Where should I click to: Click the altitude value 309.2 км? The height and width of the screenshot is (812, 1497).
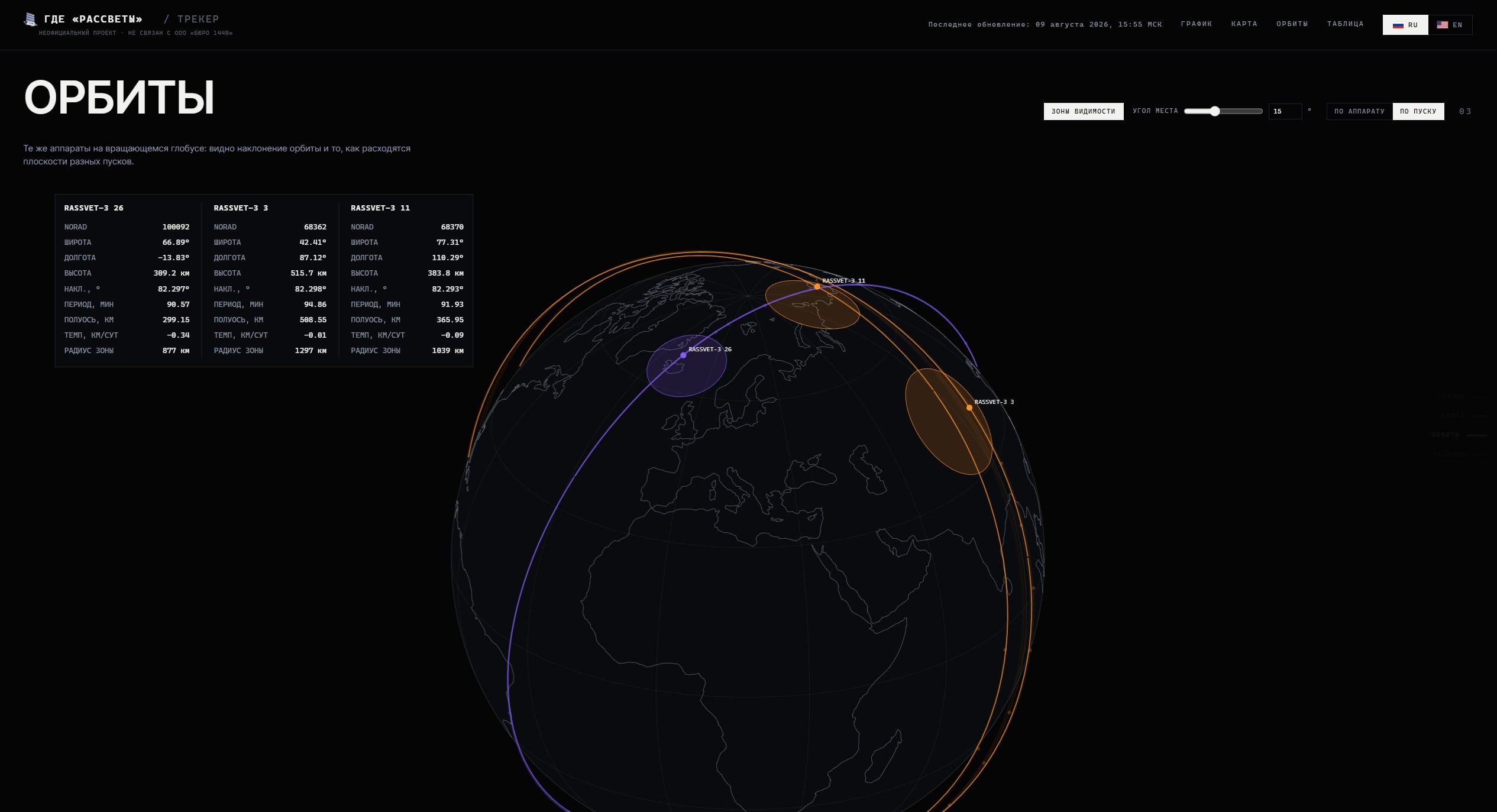tap(172, 273)
